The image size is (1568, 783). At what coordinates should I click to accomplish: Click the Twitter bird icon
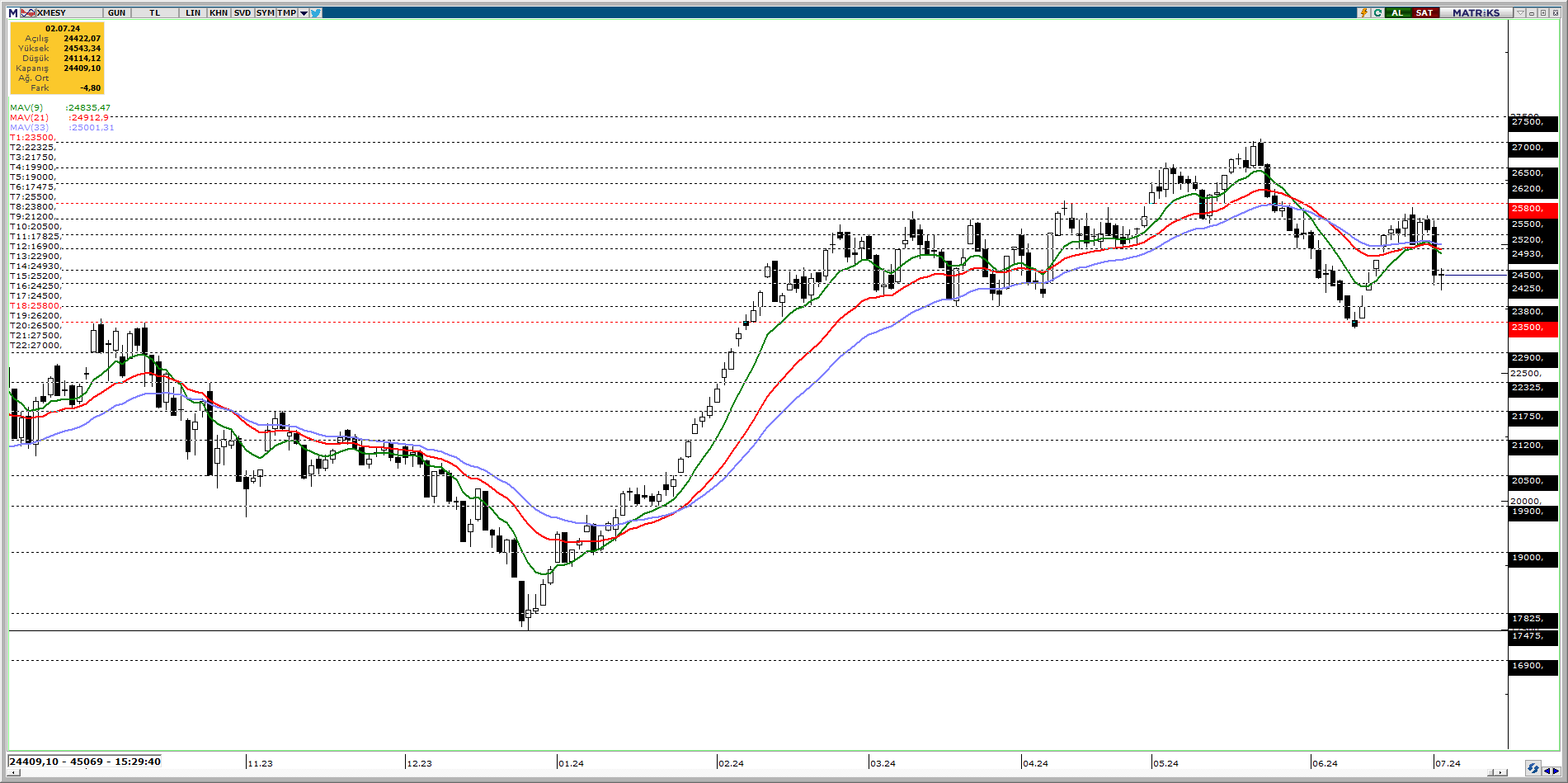316,12
